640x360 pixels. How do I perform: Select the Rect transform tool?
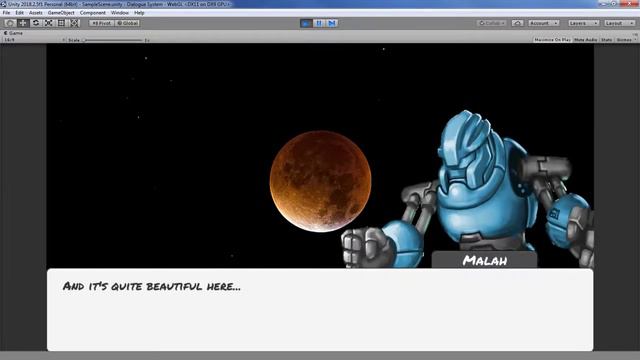[61, 23]
